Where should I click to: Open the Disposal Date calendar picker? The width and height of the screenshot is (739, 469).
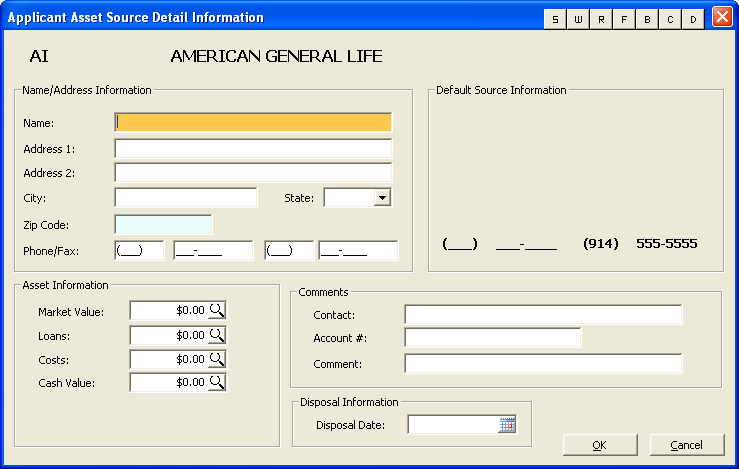click(x=507, y=425)
